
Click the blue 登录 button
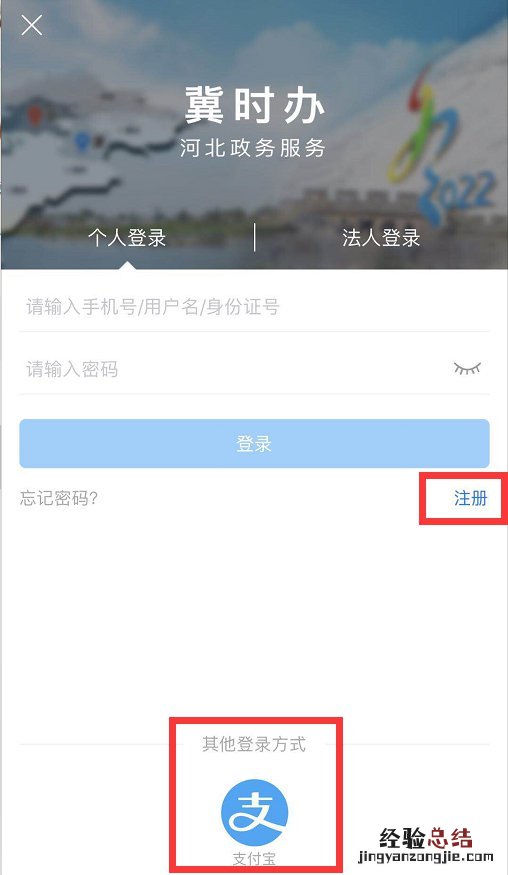(x=255, y=444)
